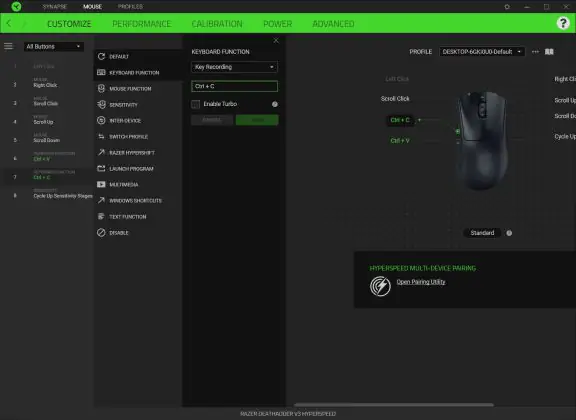Open the All Buttons dropdown
This screenshot has width=576, height=420.
point(54,46)
